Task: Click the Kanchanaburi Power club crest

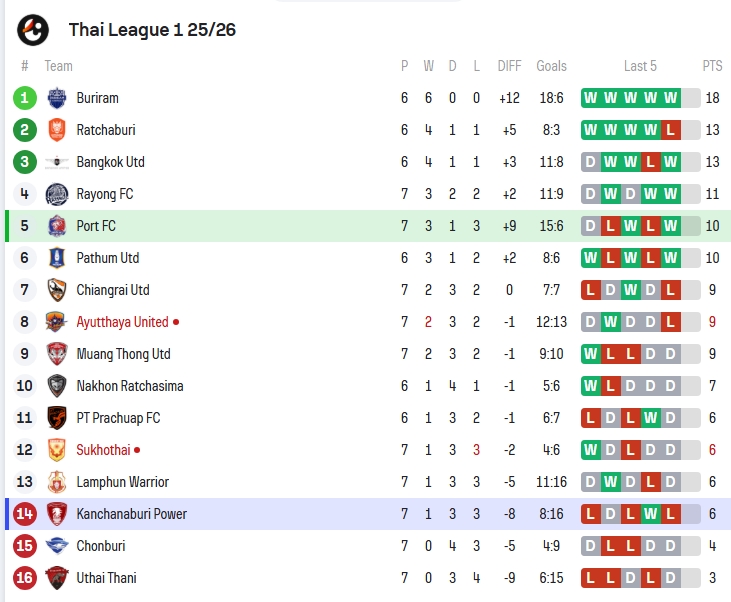Action: (56, 514)
